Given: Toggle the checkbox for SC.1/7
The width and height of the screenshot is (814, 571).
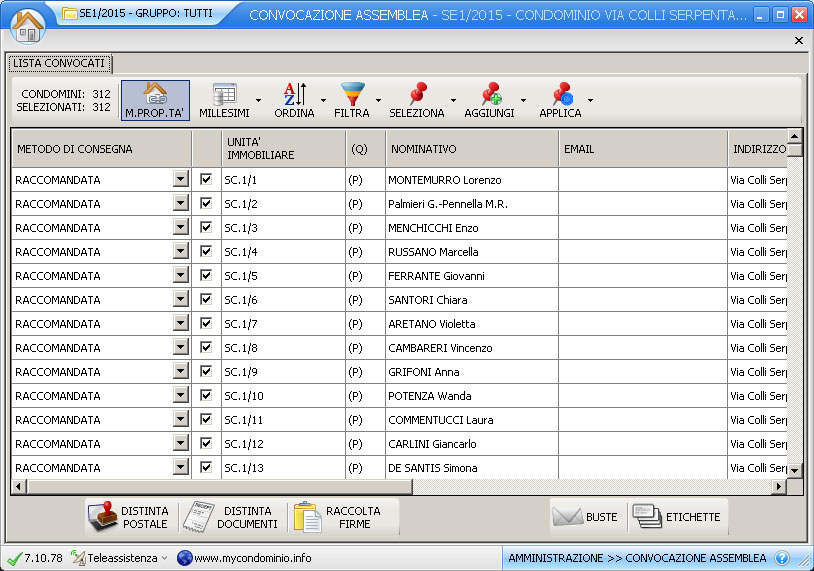Looking at the screenshot, I should (x=206, y=323).
